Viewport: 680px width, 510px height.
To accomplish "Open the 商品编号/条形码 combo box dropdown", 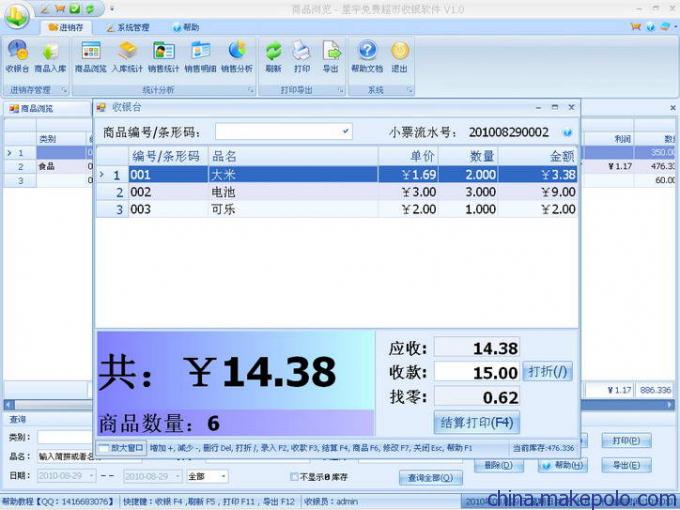I will 346,131.
